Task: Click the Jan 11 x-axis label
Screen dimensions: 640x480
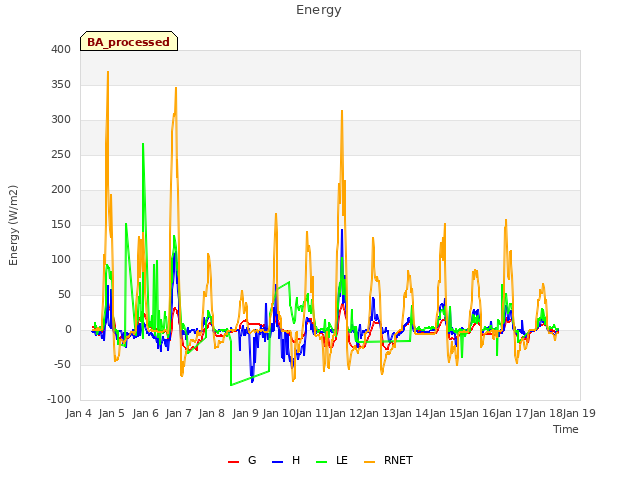Action: coord(312,413)
